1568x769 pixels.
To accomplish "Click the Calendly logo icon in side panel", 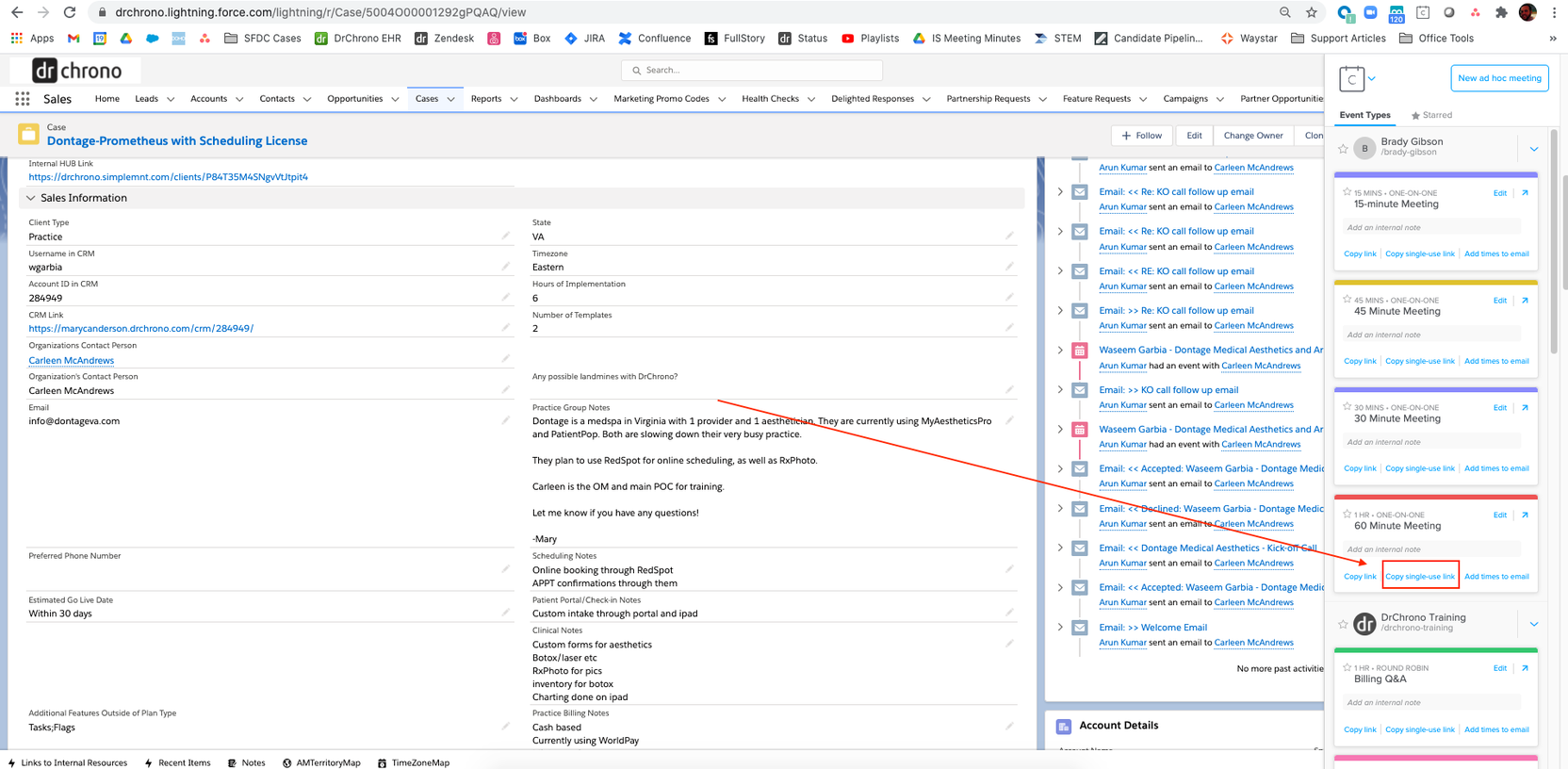I will (x=1352, y=78).
